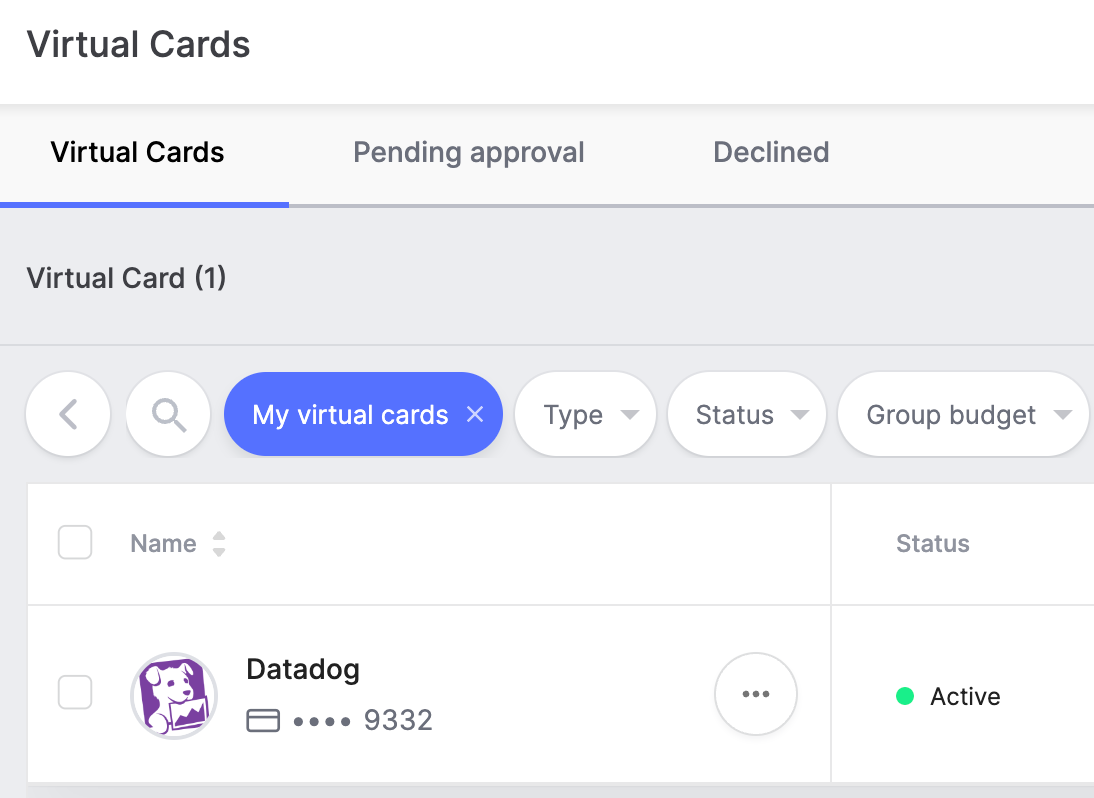Open the Status filter dropdown
Image resolution: width=1094 pixels, height=798 pixels.
[x=746, y=414]
